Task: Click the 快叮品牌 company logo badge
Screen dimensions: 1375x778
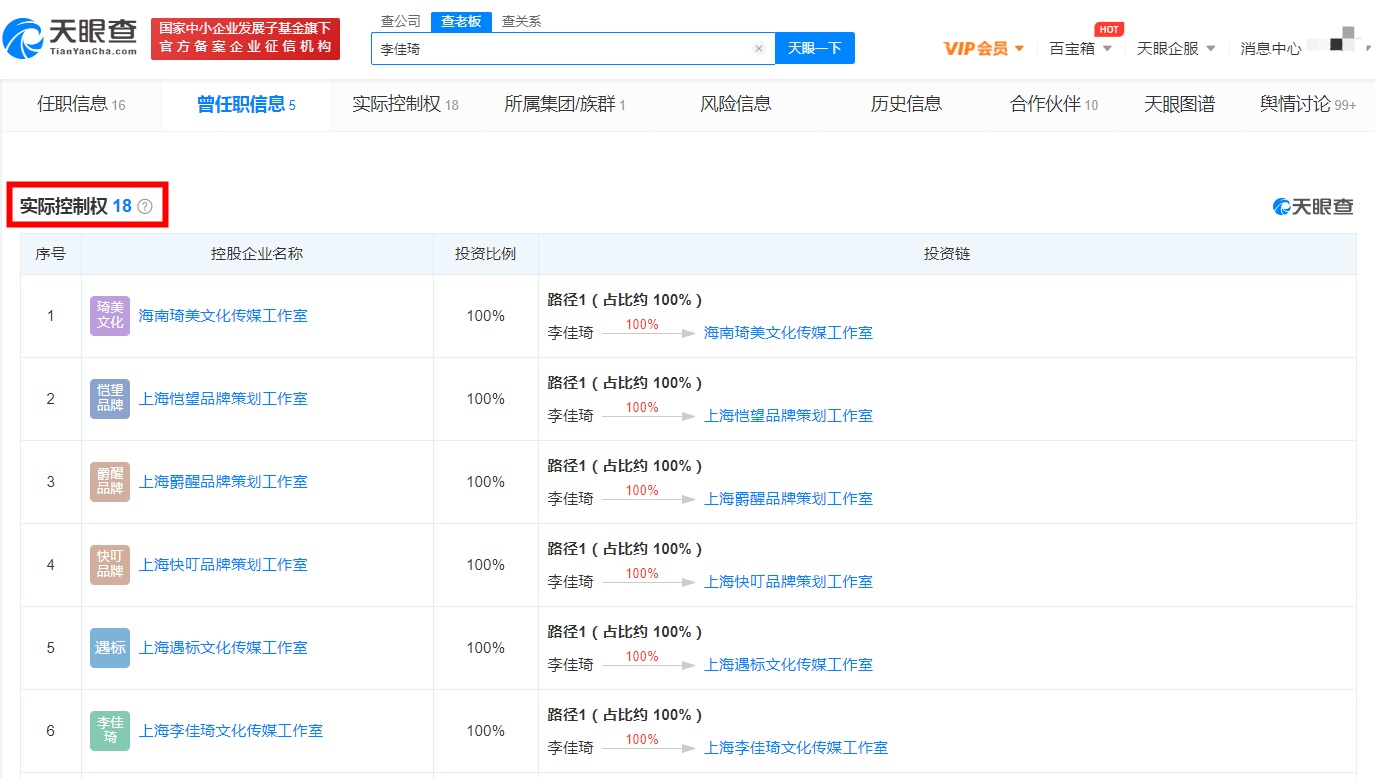Action: coord(110,565)
